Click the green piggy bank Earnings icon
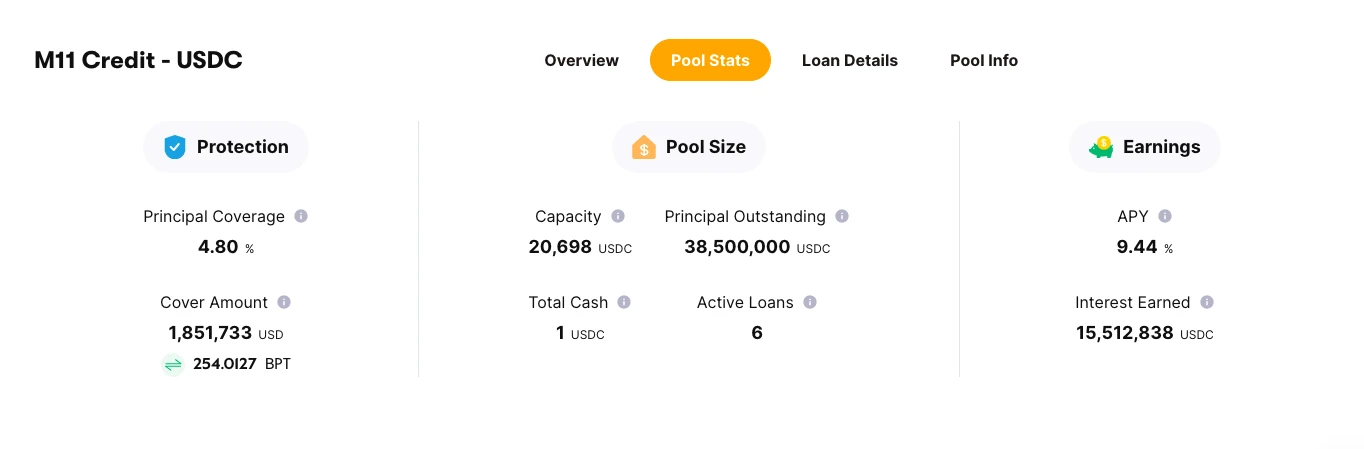This screenshot has height=449, width=1364. pos(1102,147)
